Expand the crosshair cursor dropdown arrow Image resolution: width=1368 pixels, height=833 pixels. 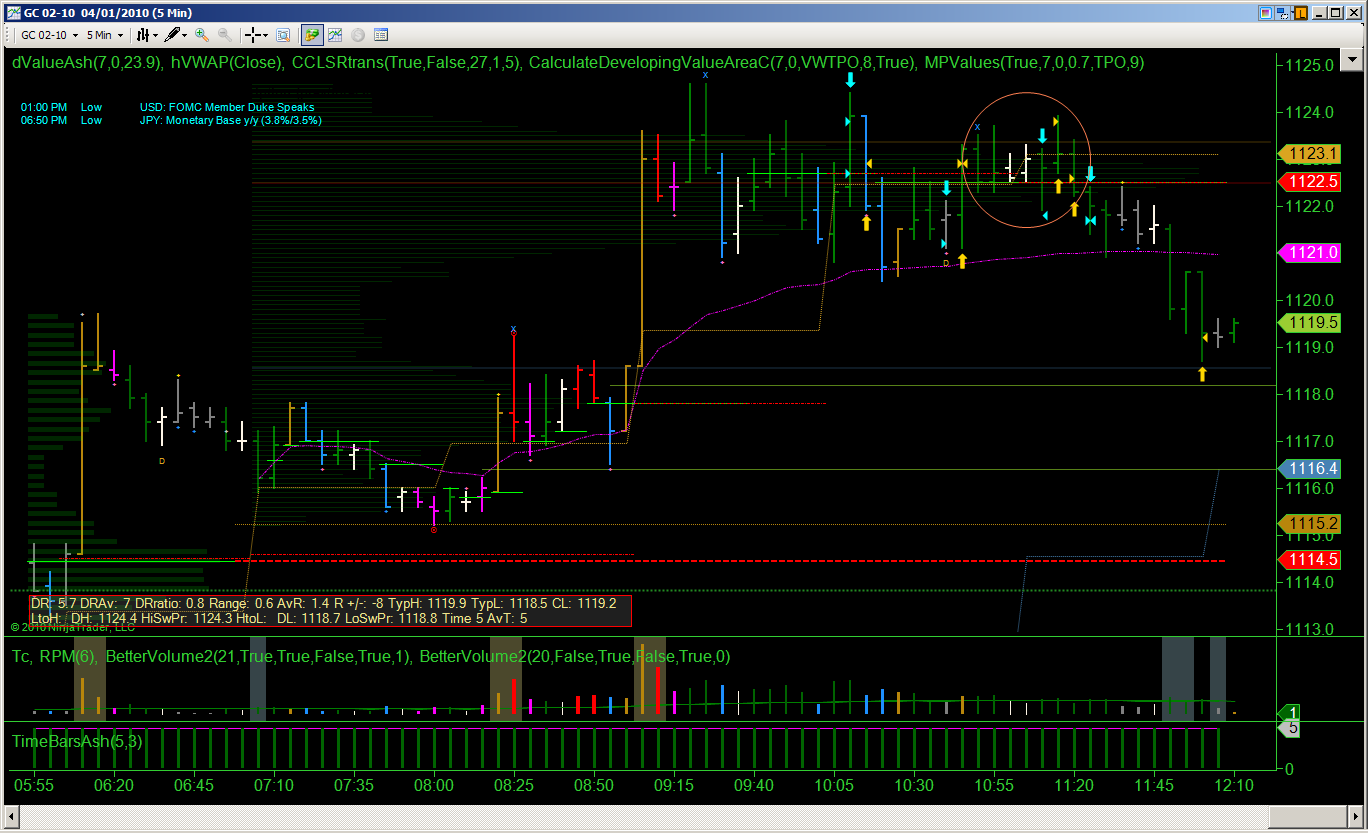pyautogui.click(x=266, y=35)
